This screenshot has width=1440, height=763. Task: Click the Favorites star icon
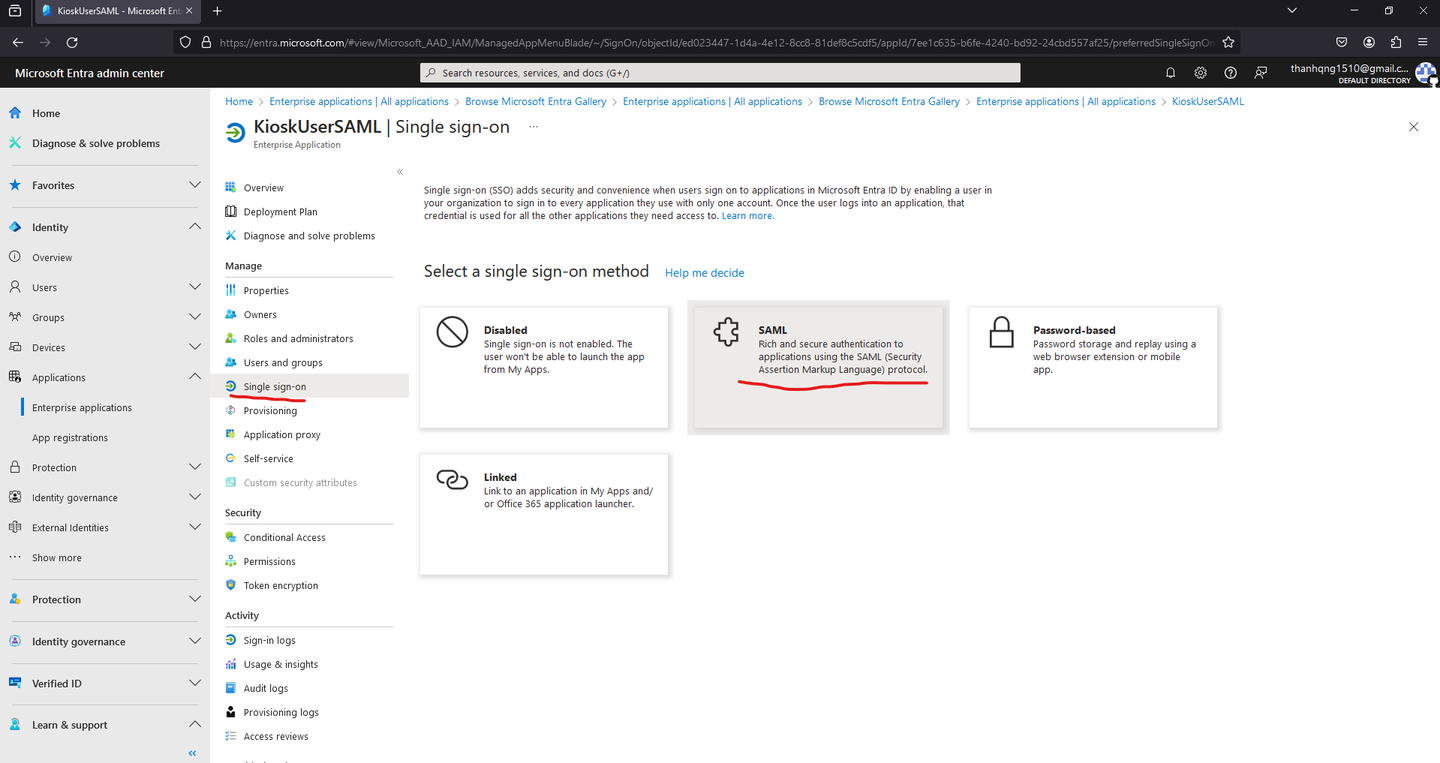(15, 185)
